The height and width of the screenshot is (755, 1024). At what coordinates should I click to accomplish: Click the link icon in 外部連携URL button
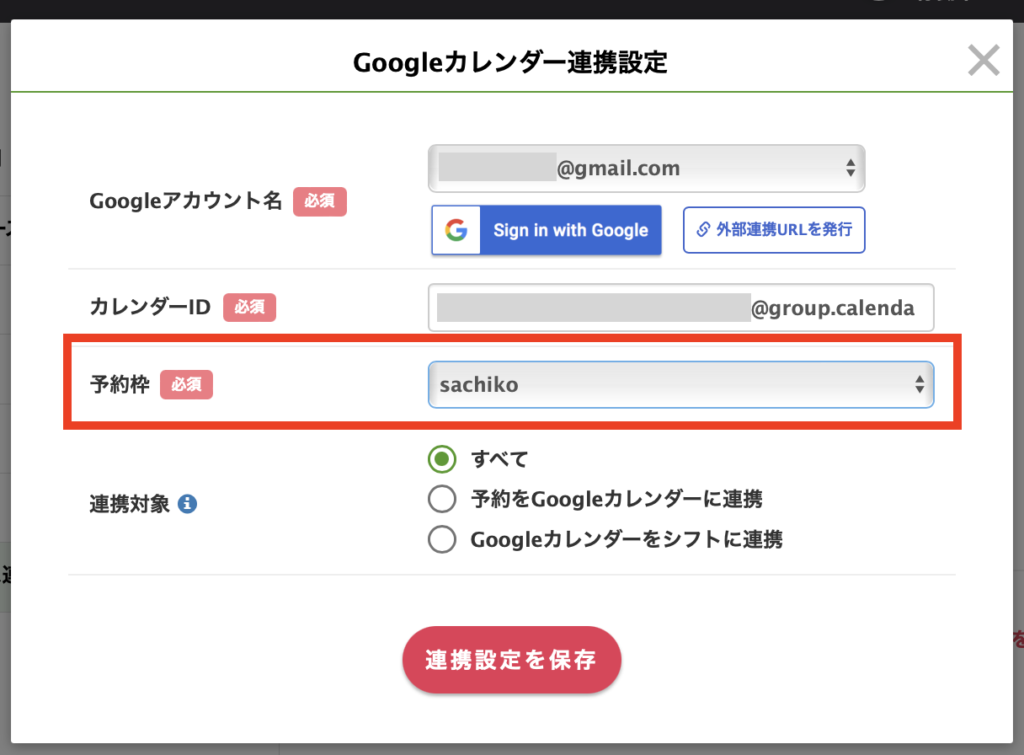pos(703,229)
